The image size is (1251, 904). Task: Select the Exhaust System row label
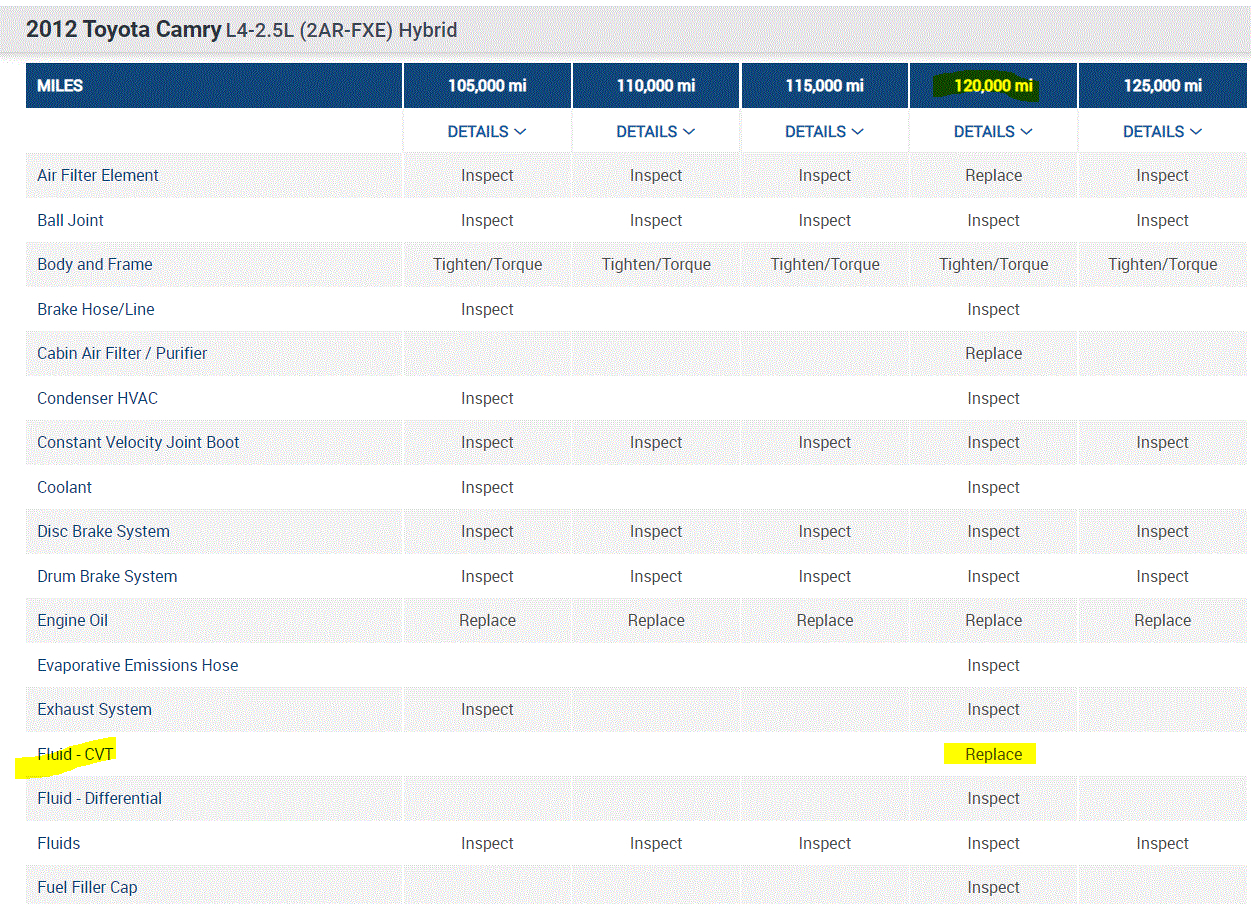click(94, 709)
